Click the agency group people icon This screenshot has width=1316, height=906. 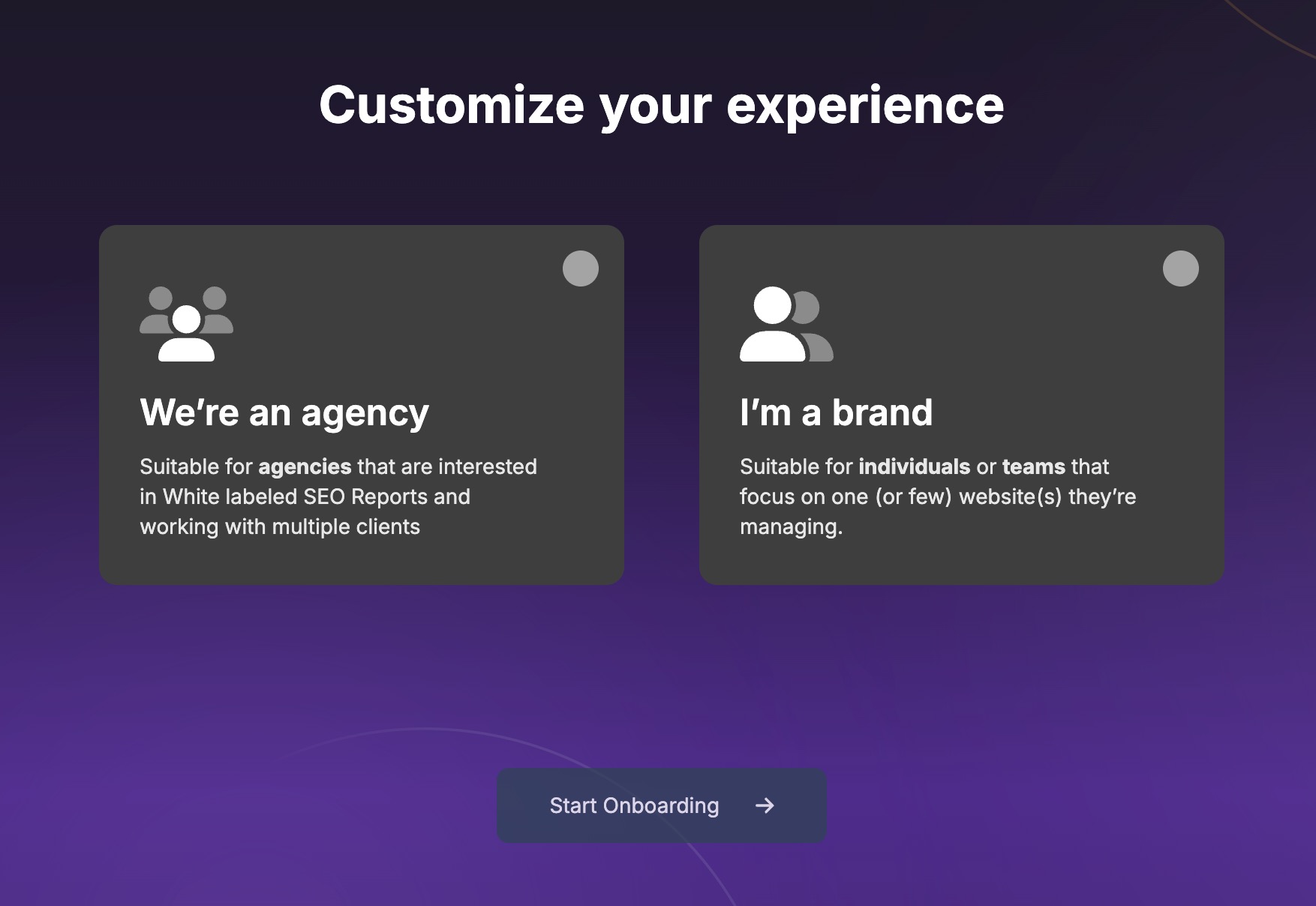[186, 322]
